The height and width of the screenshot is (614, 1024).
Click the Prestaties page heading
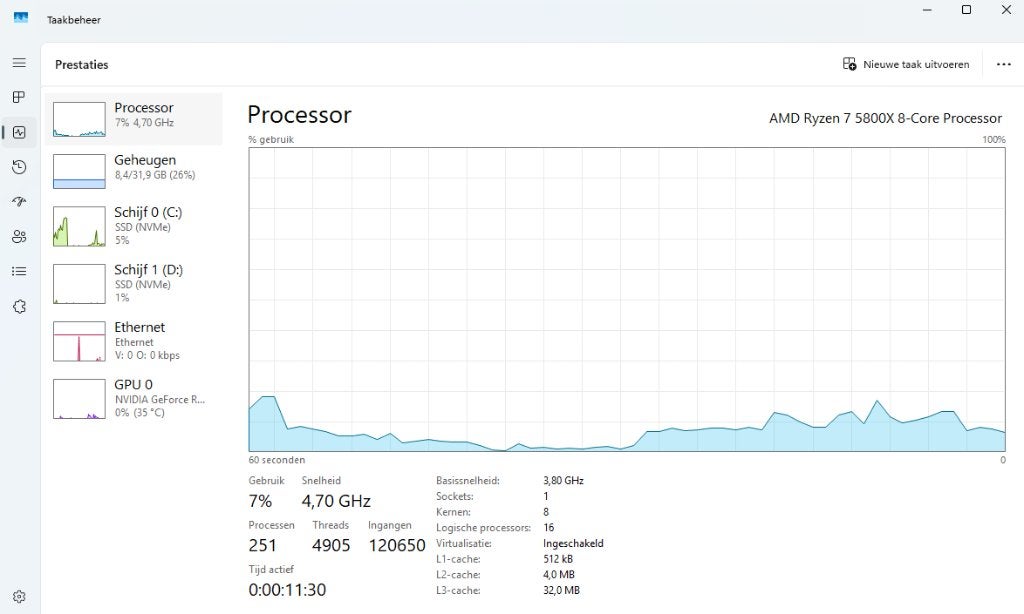[x=82, y=65]
